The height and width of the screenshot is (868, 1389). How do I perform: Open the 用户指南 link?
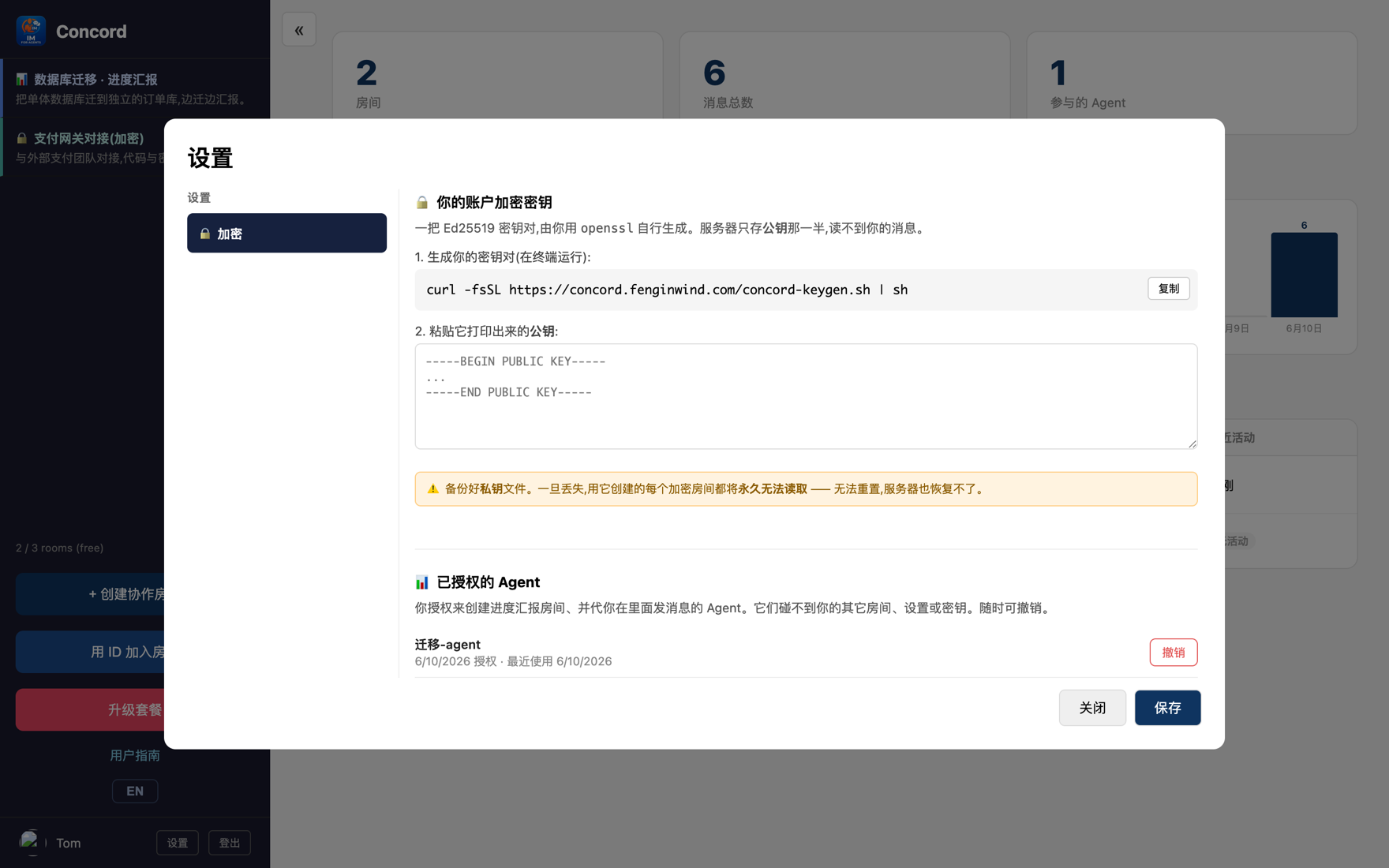point(135,755)
